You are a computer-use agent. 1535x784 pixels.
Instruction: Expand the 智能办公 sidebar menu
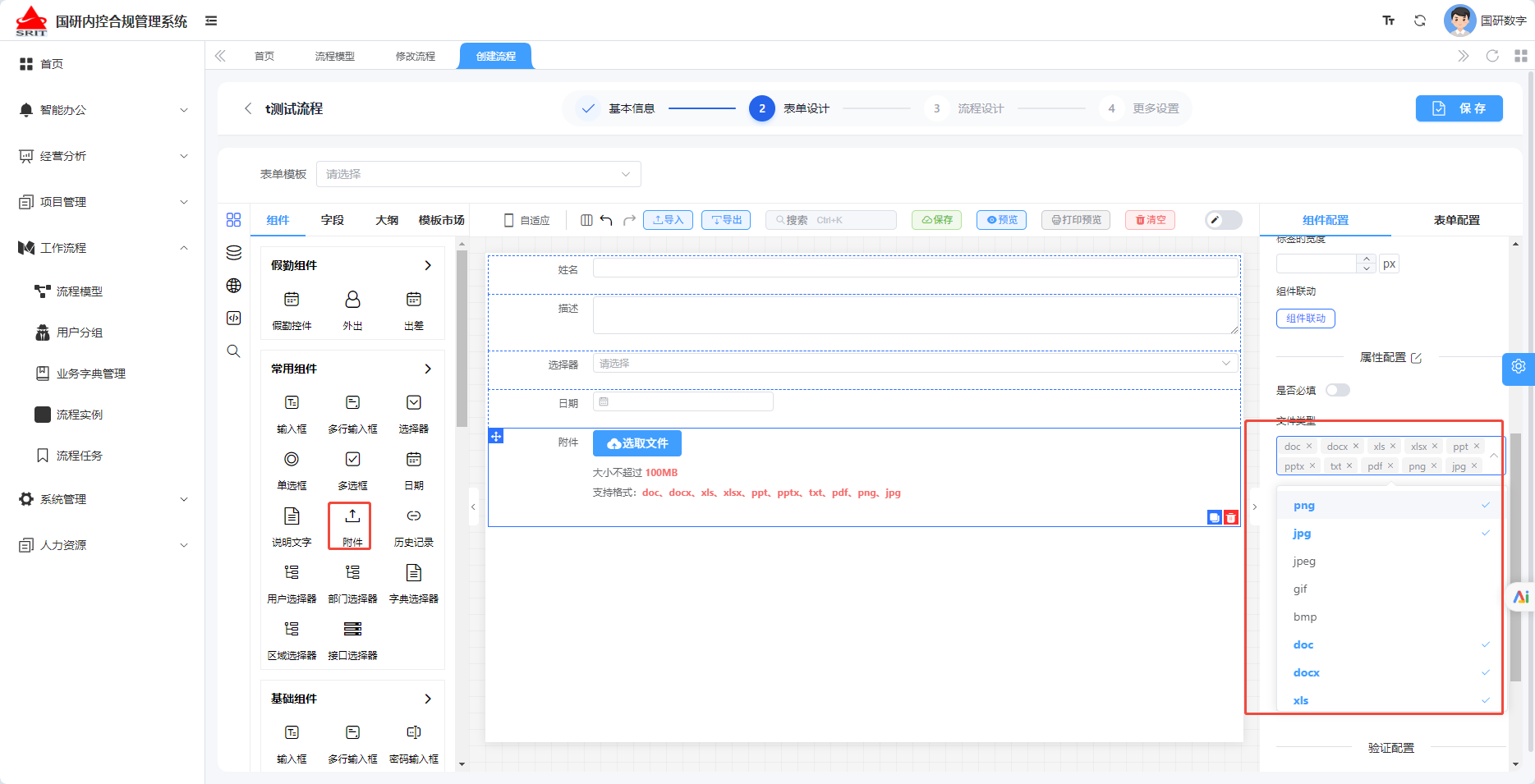click(103, 110)
